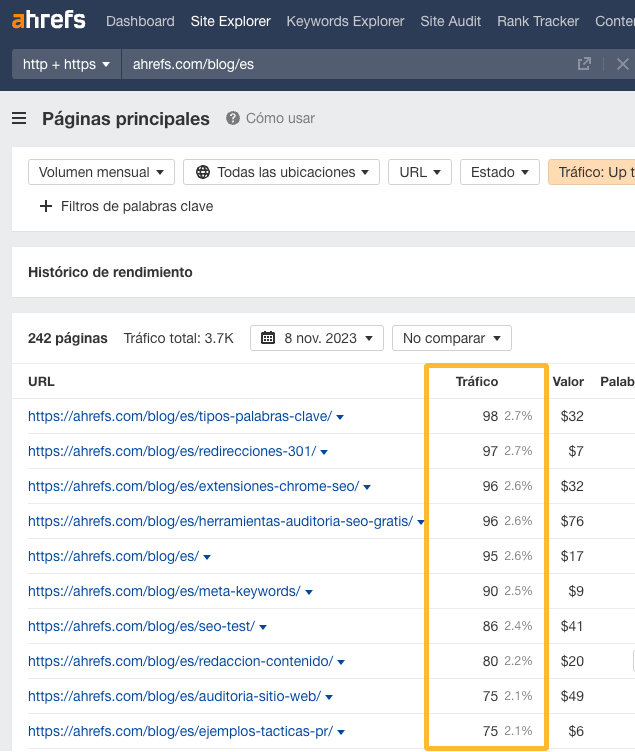Open the redirecciones-301 link
This screenshot has height=752, width=635.
pyautogui.click(x=172, y=451)
